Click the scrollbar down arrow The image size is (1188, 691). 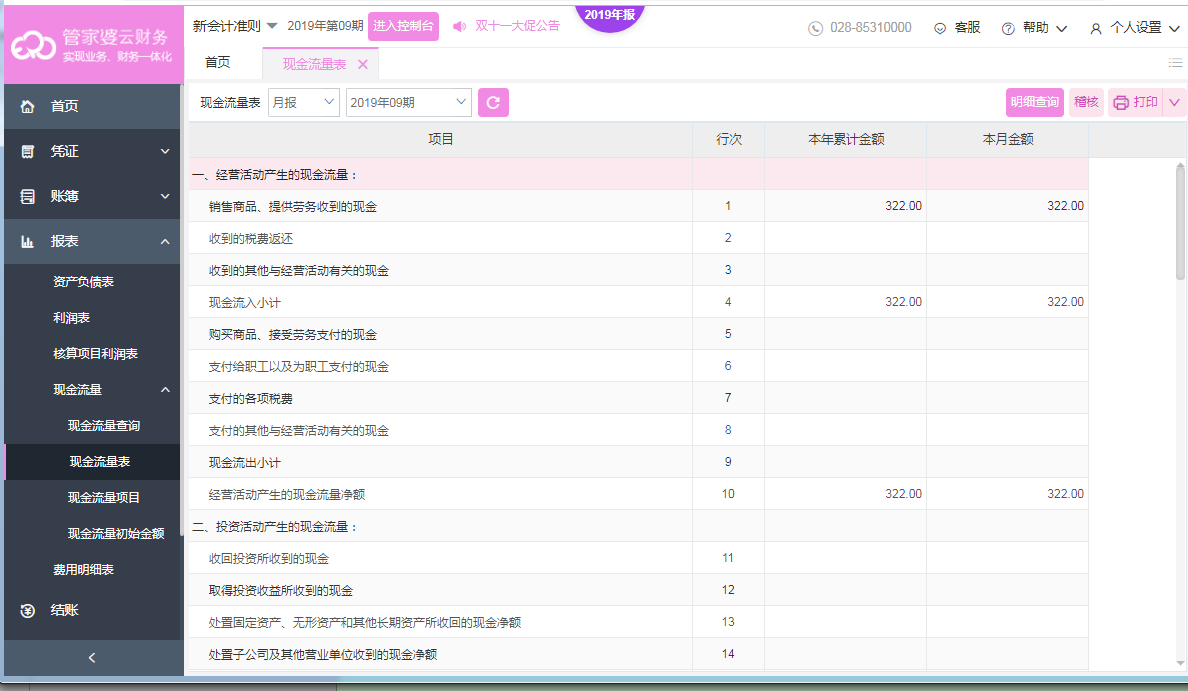pyautogui.click(x=1180, y=664)
